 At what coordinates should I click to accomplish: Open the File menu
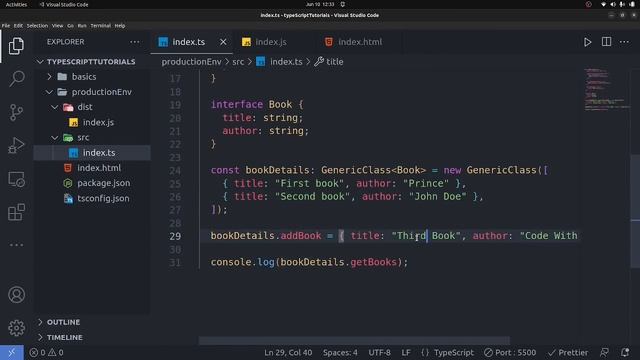pyautogui.click(x=6, y=25)
